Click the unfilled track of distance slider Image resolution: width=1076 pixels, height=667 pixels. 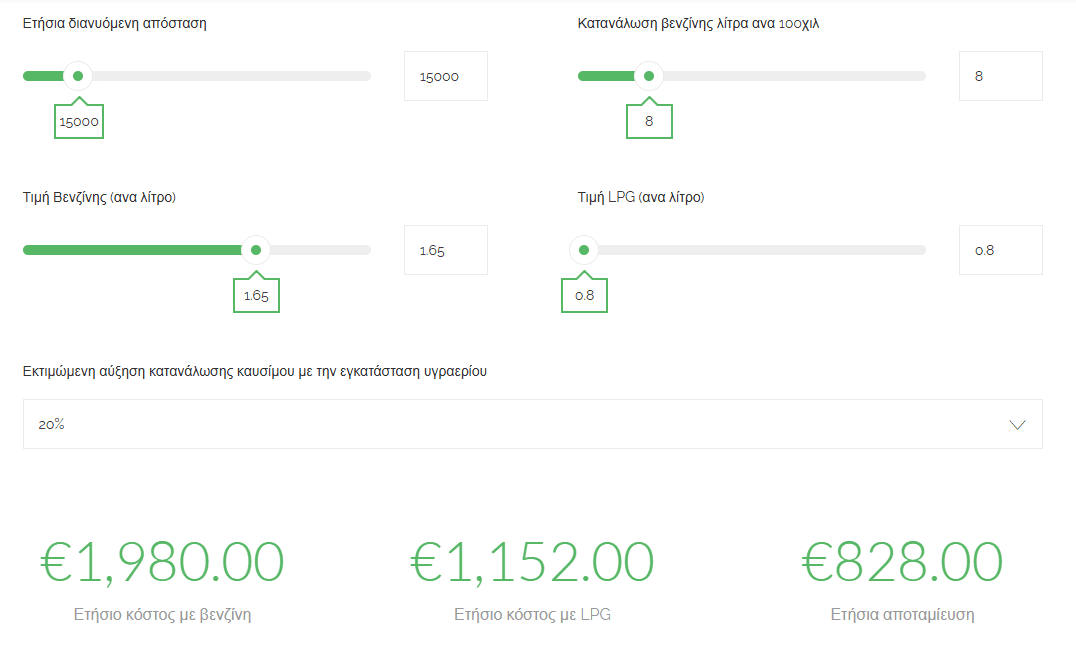[x=231, y=76]
